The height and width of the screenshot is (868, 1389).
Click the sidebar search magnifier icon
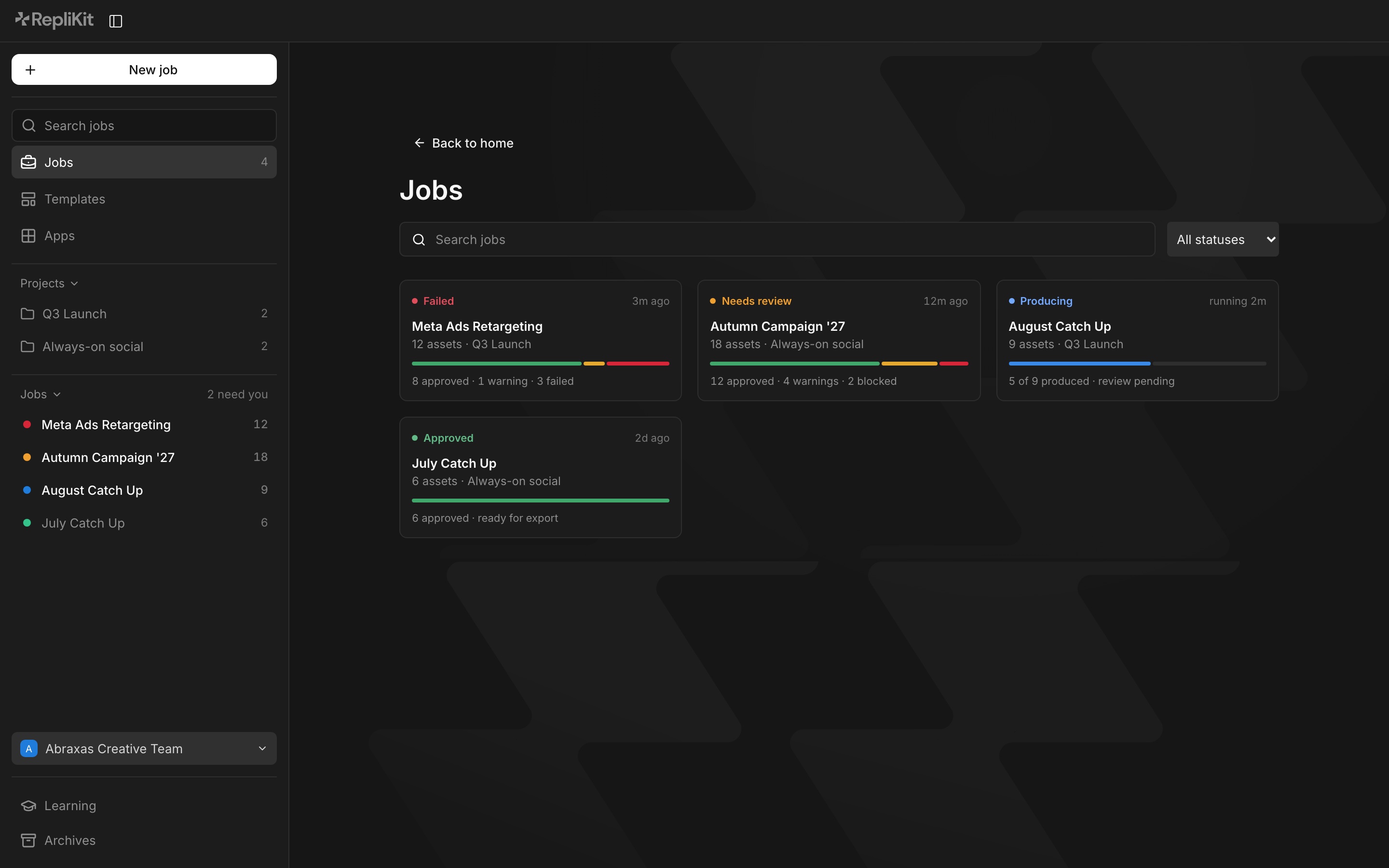[x=29, y=125]
